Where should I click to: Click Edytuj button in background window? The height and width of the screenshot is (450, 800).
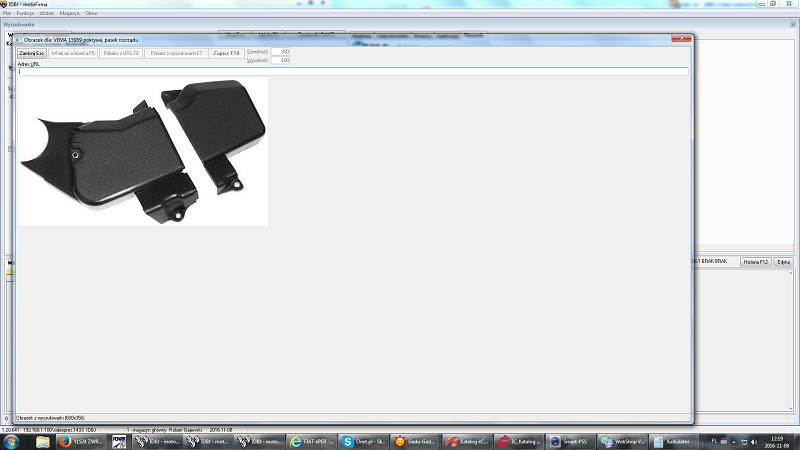(x=784, y=262)
